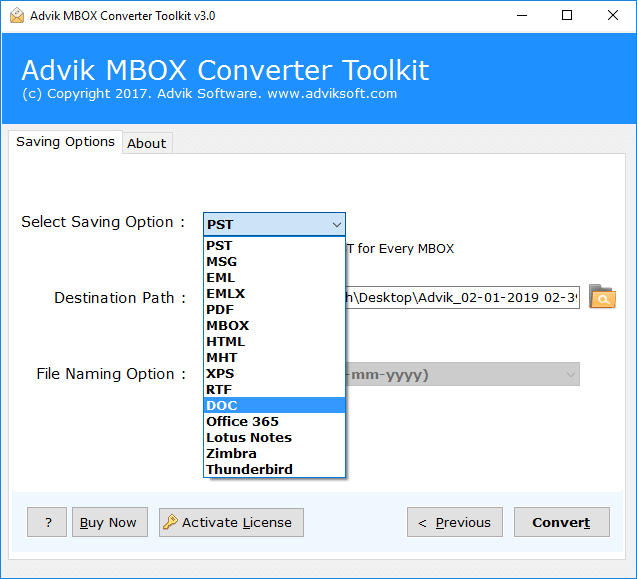Click the Advik envelope icon in title bar

coord(17,16)
